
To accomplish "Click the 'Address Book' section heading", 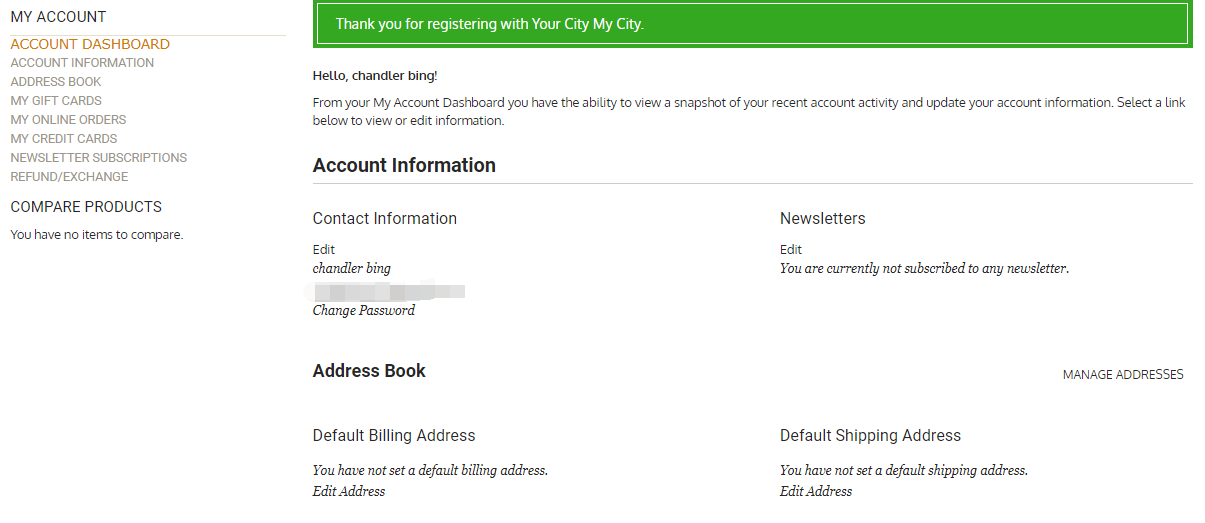I will click(x=369, y=371).
